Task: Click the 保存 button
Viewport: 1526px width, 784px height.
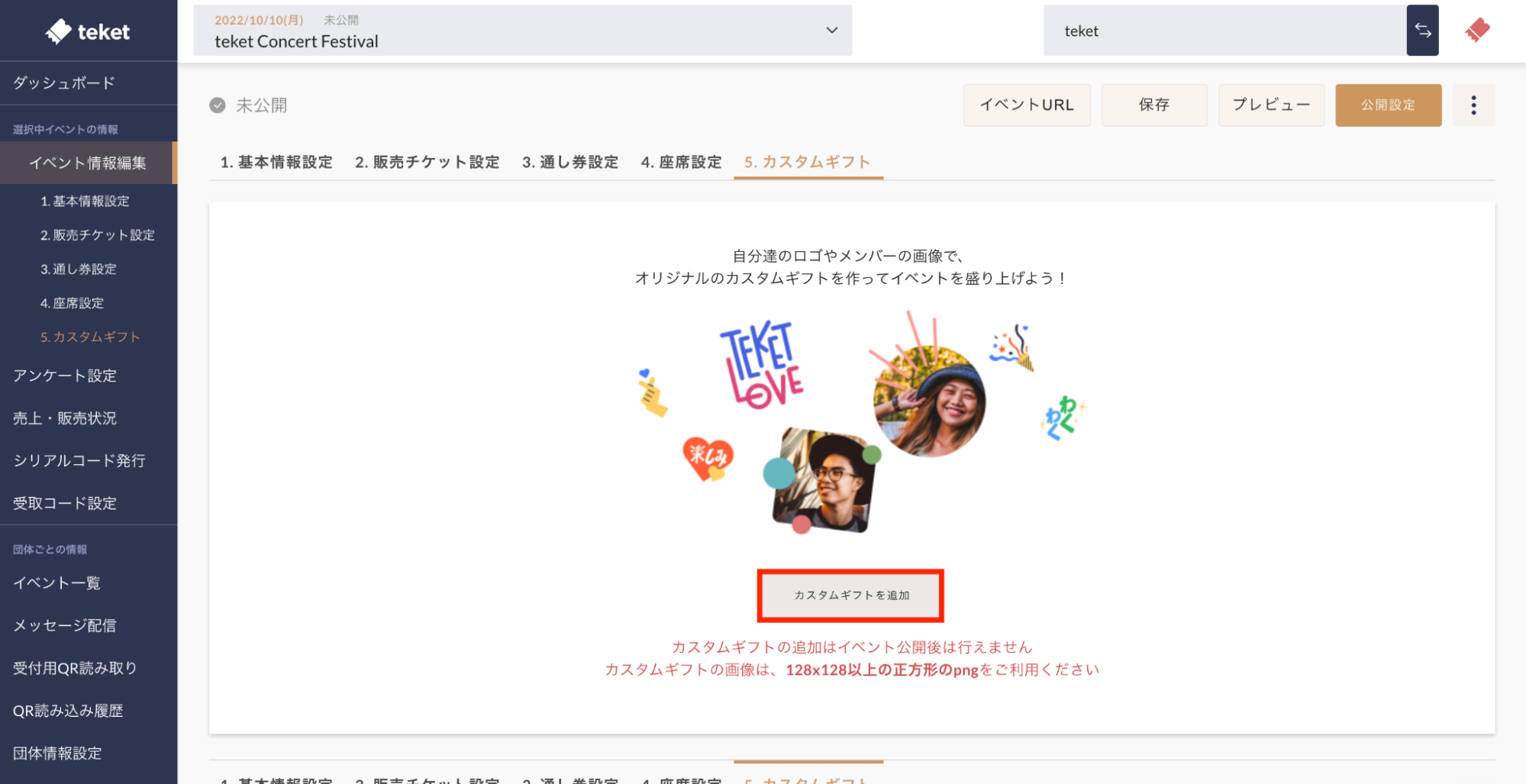Action: [x=1153, y=105]
